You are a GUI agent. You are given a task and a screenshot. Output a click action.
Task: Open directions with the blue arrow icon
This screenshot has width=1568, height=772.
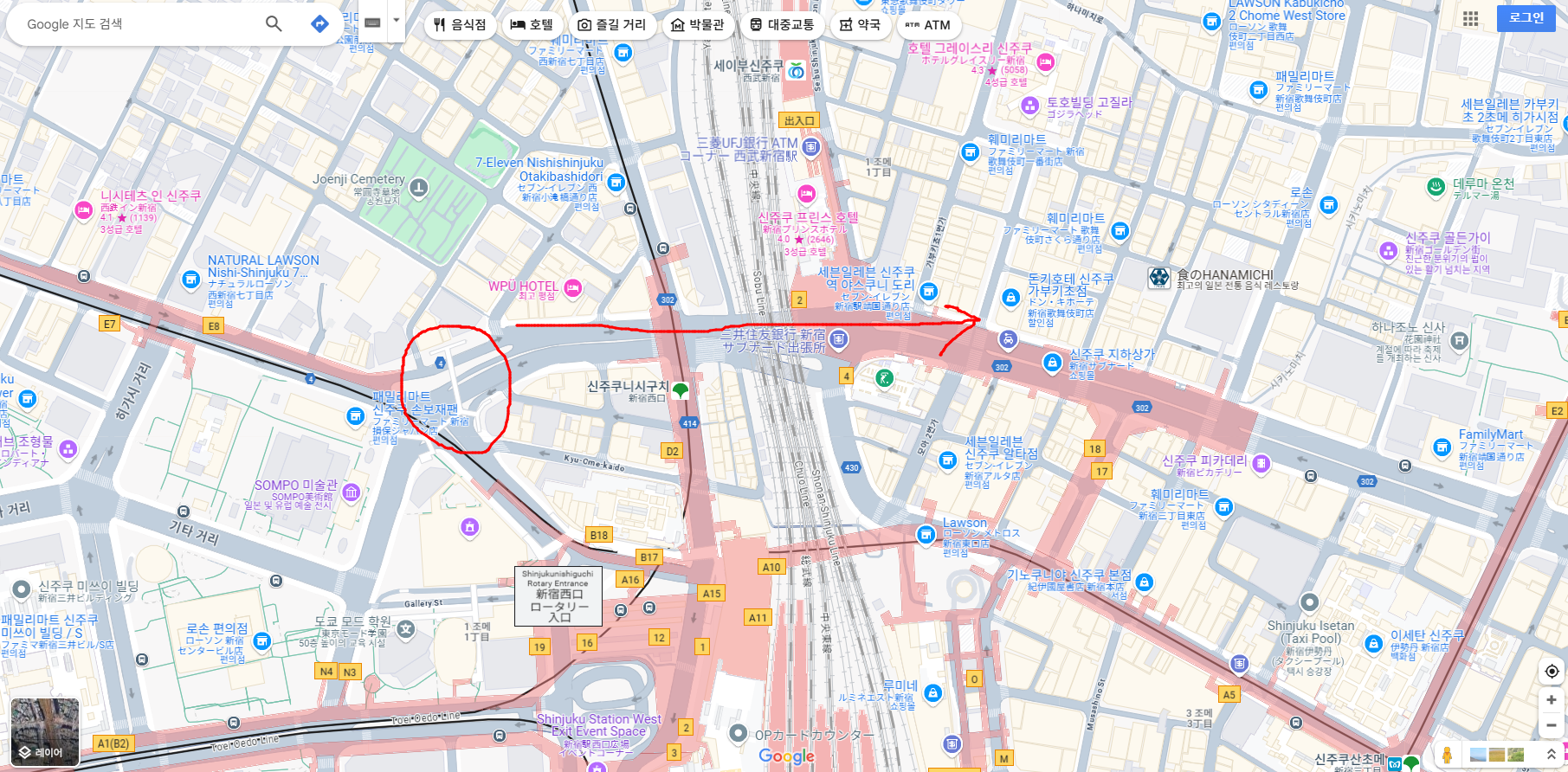click(x=319, y=24)
